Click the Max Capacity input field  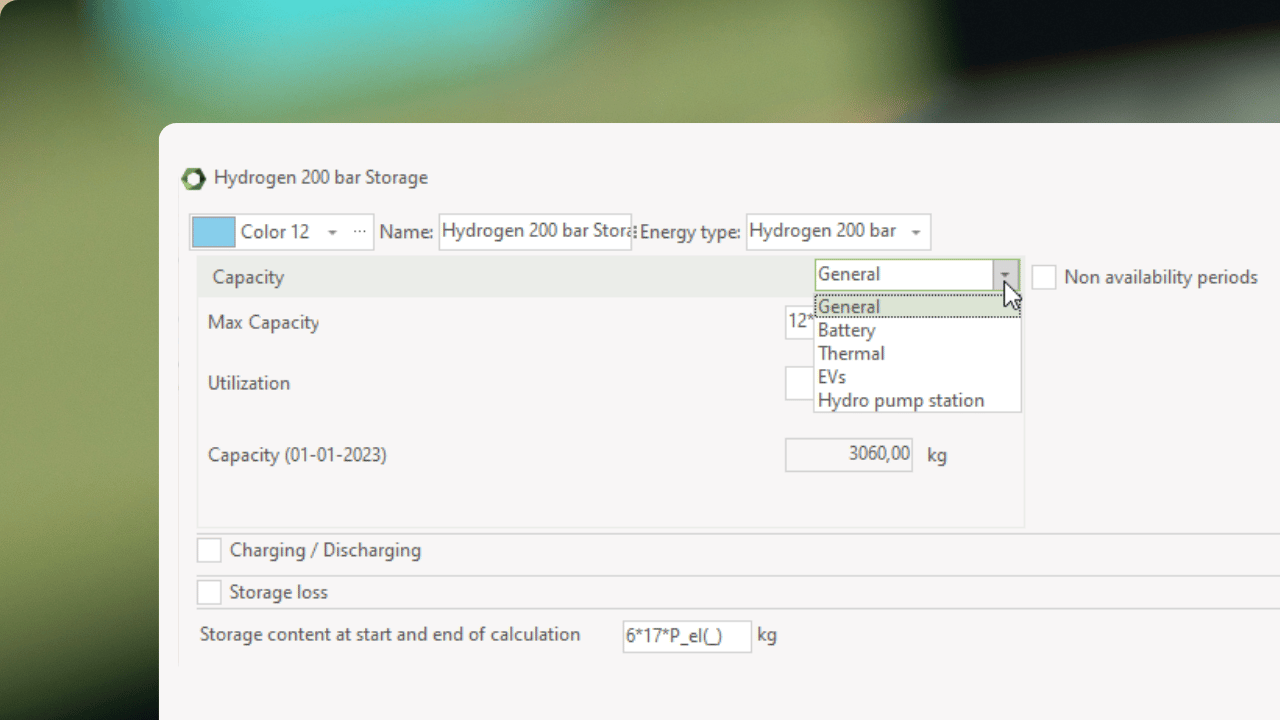click(799, 322)
